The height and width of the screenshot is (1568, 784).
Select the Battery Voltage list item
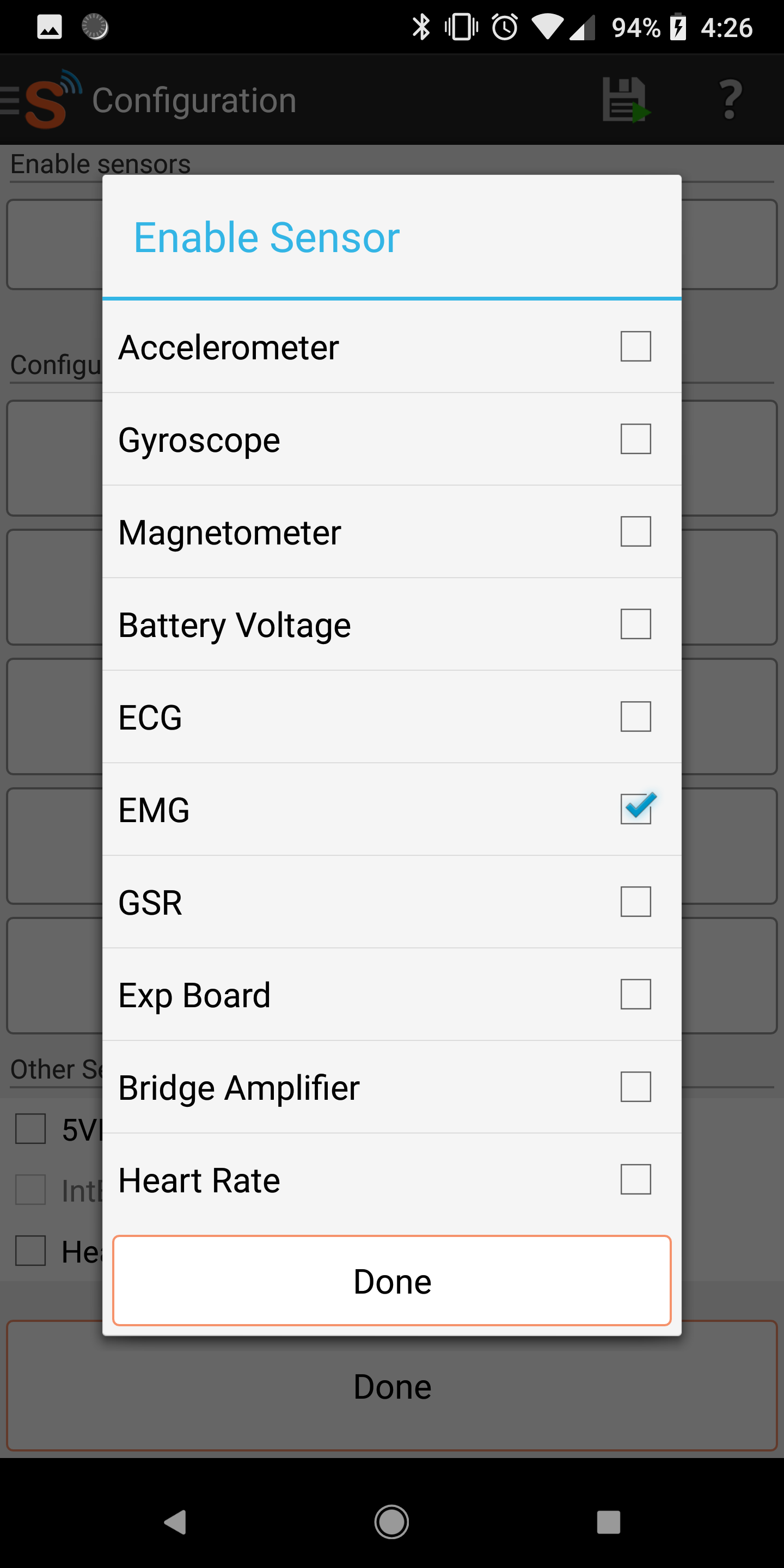pyautogui.click(x=391, y=624)
